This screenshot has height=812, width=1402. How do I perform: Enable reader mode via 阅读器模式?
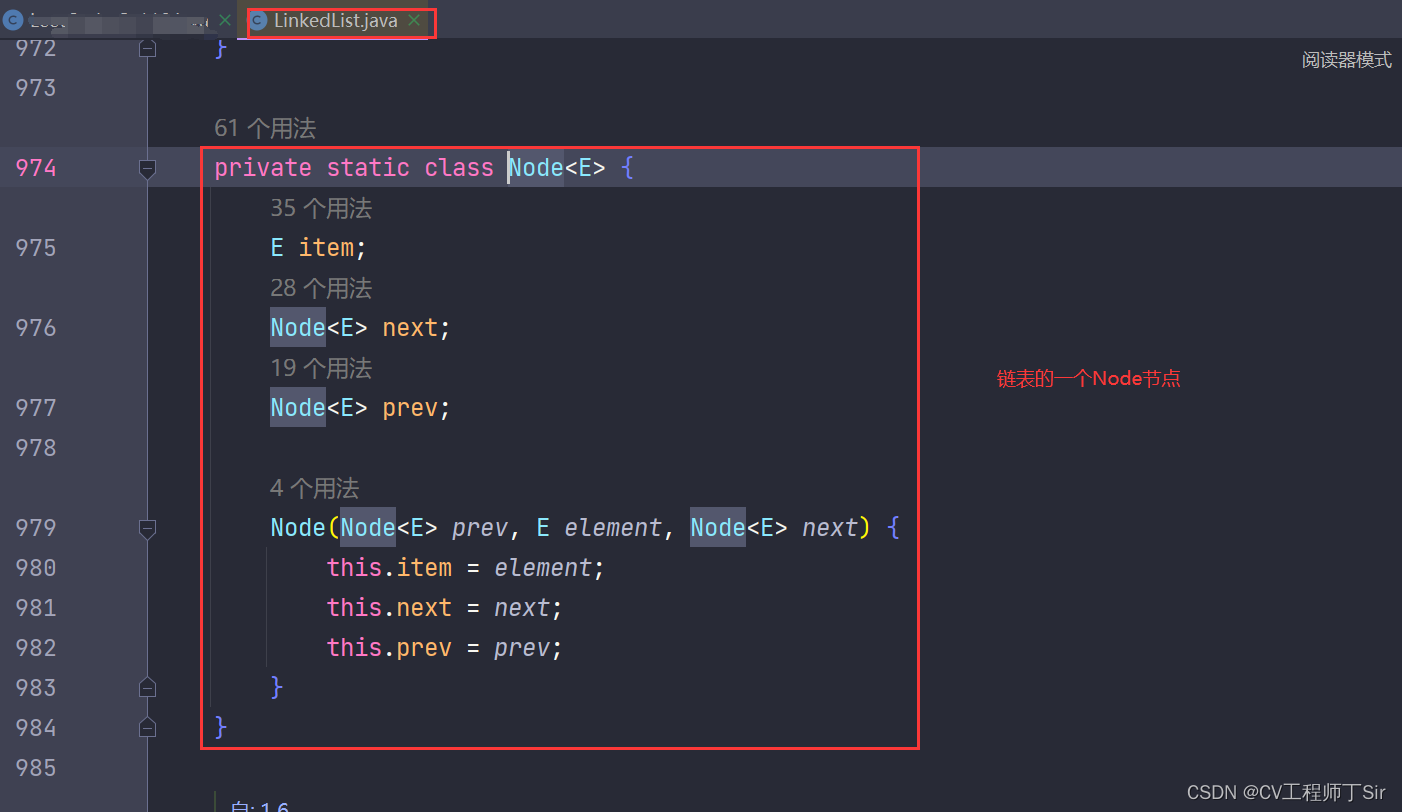click(1346, 60)
